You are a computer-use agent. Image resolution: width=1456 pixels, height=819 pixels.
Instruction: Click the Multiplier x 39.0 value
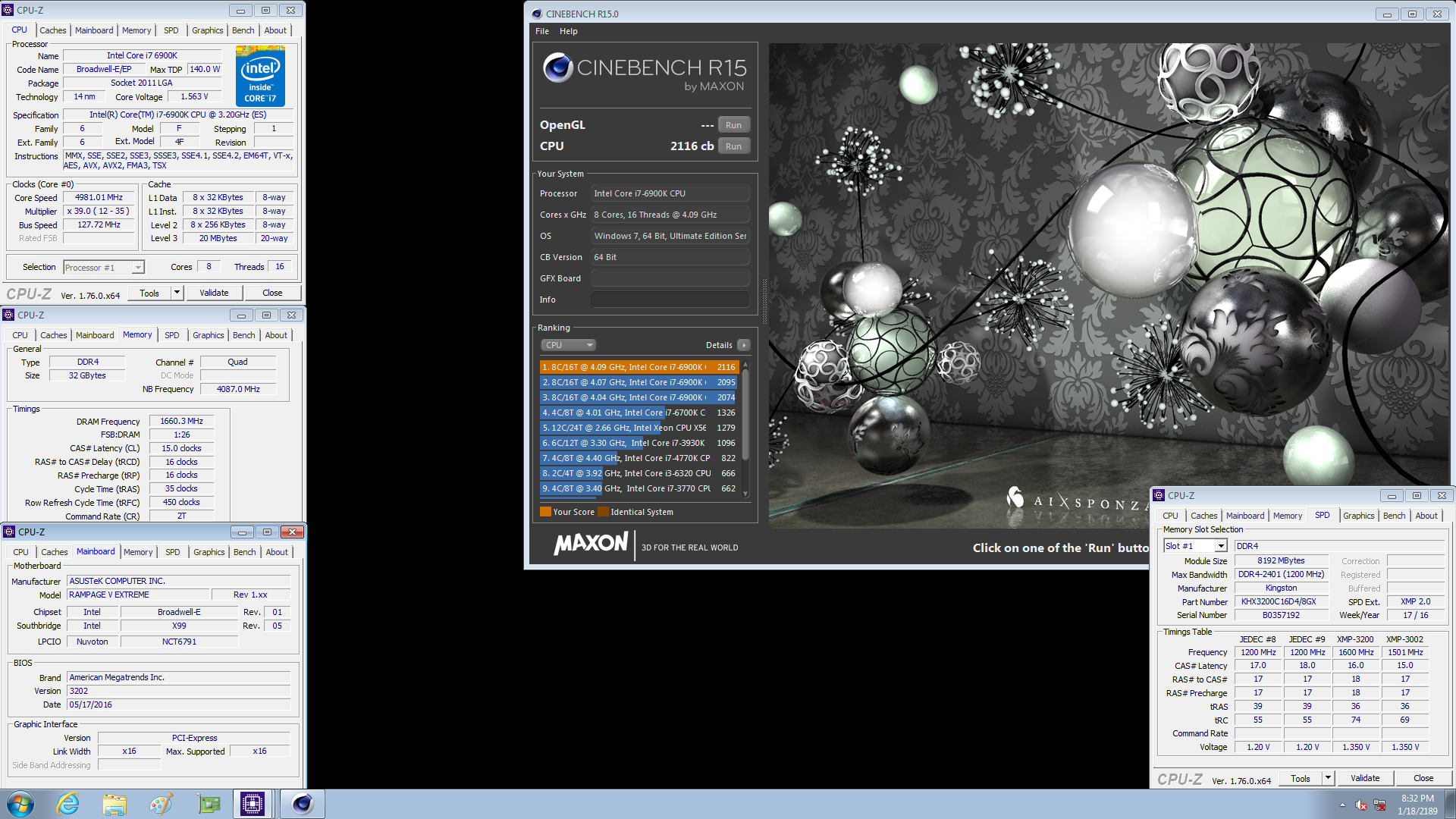point(99,211)
